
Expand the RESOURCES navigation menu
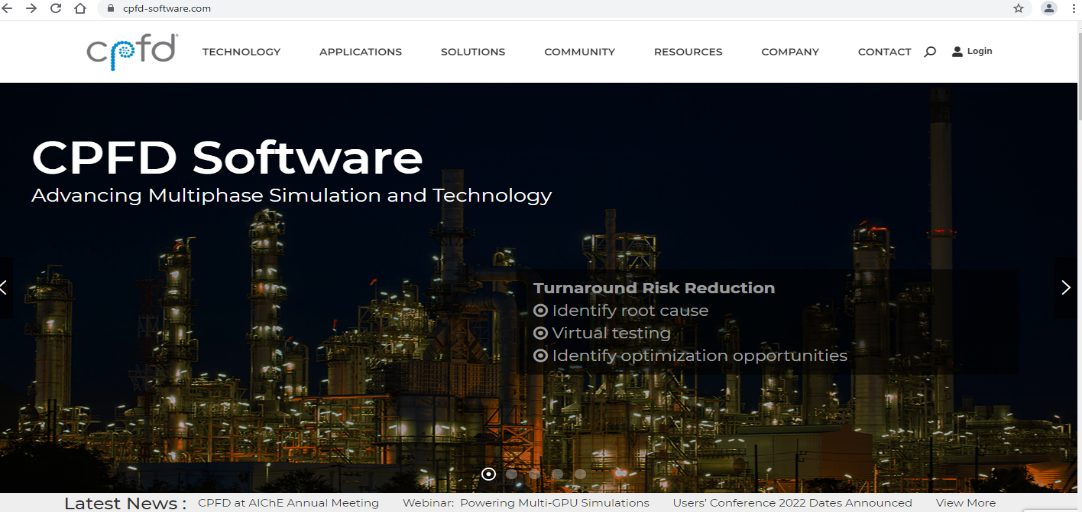click(687, 52)
